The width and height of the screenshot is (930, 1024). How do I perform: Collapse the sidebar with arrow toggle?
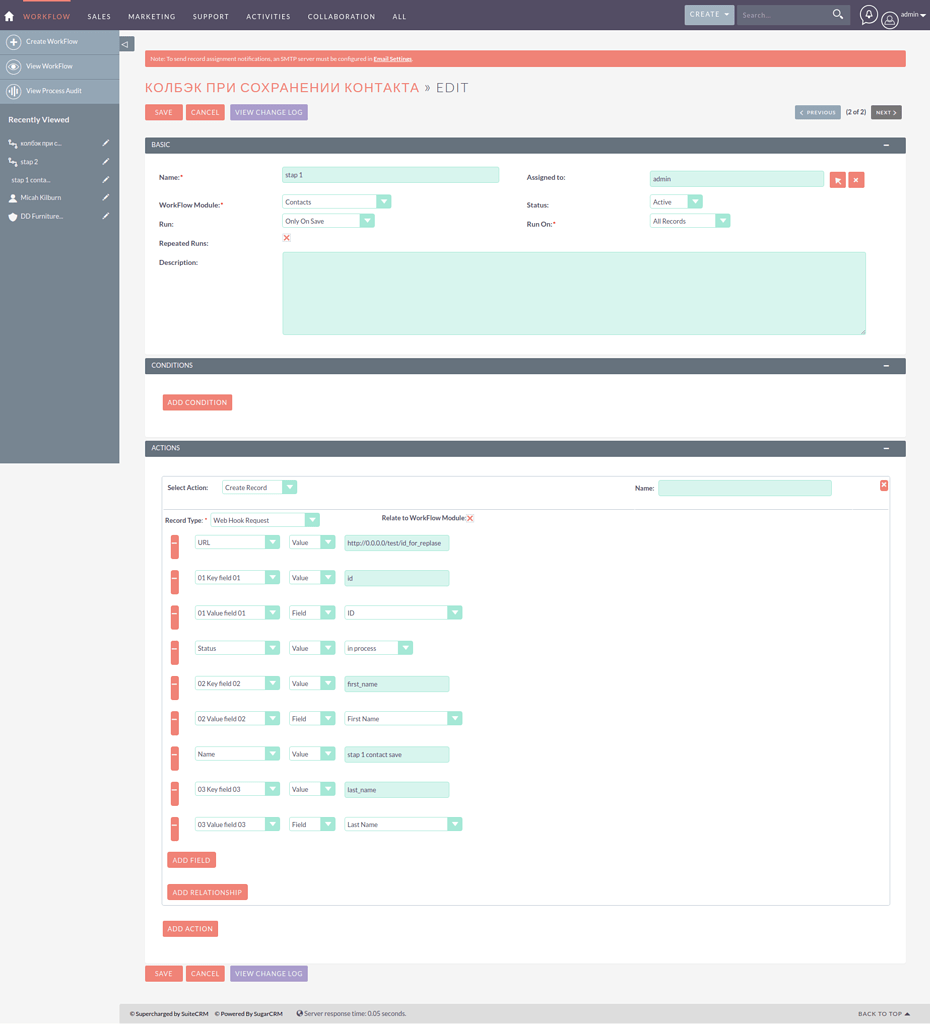pyautogui.click(x=126, y=44)
